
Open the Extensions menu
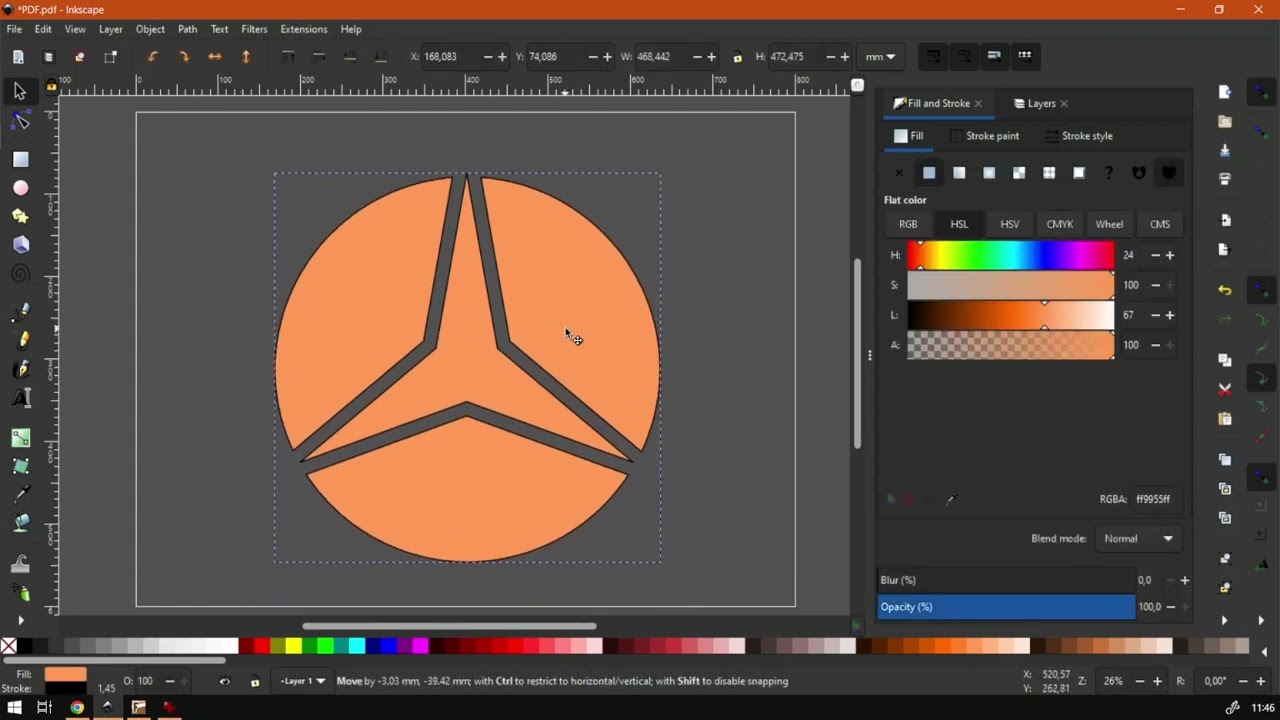click(x=303, y=29)
